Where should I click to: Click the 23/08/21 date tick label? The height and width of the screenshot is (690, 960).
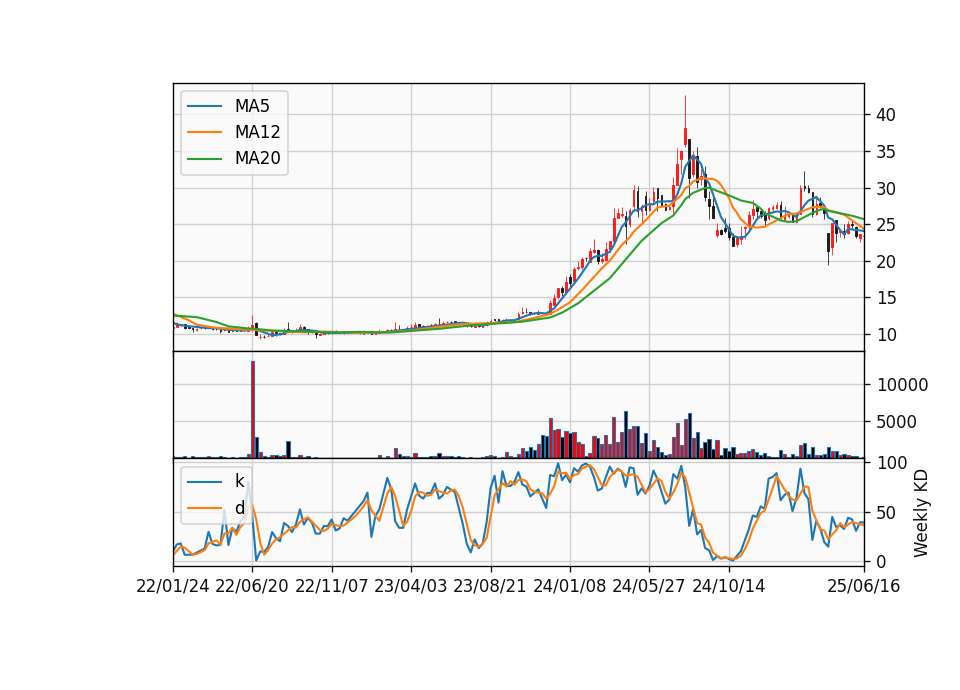coord(490,587)
